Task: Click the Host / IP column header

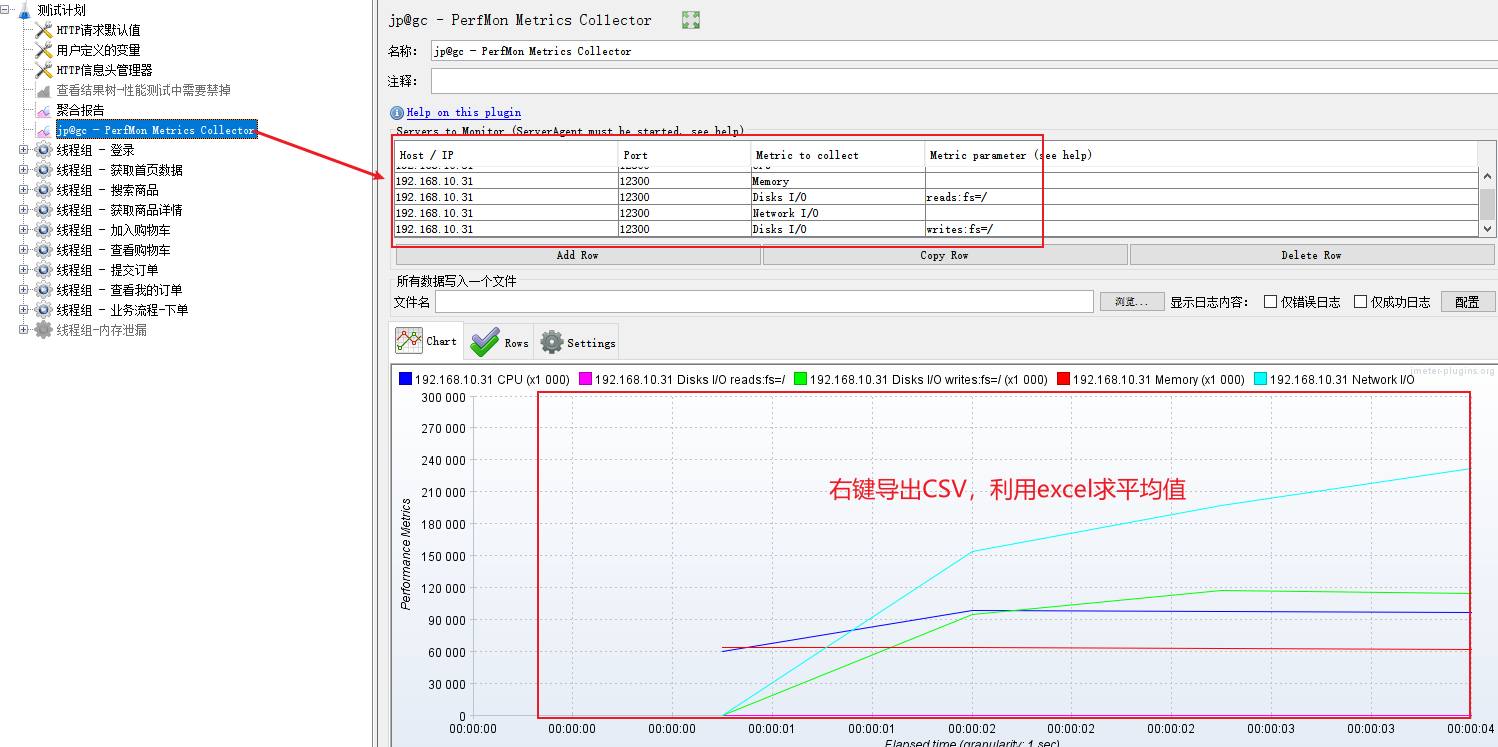Action: 507,155
